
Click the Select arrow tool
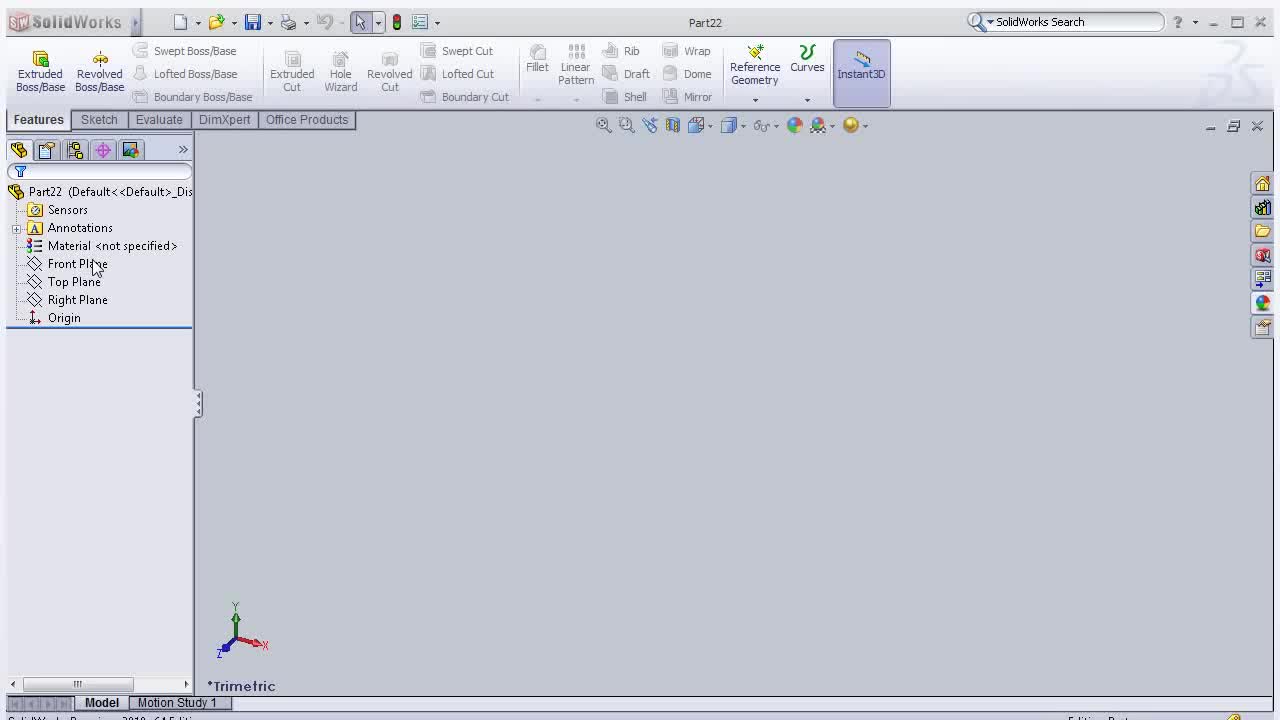pos(360,22)
